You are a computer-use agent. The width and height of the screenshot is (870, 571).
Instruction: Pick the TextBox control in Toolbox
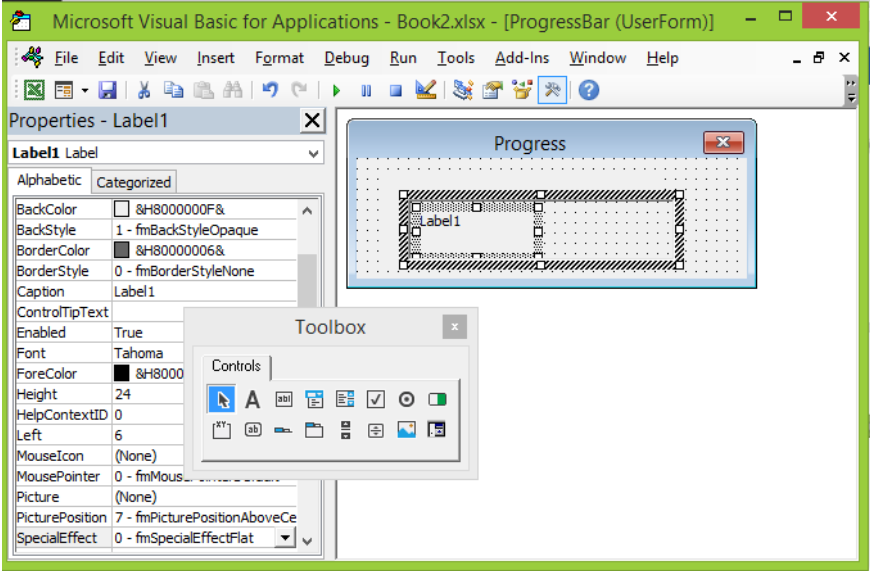pos(284,399)
